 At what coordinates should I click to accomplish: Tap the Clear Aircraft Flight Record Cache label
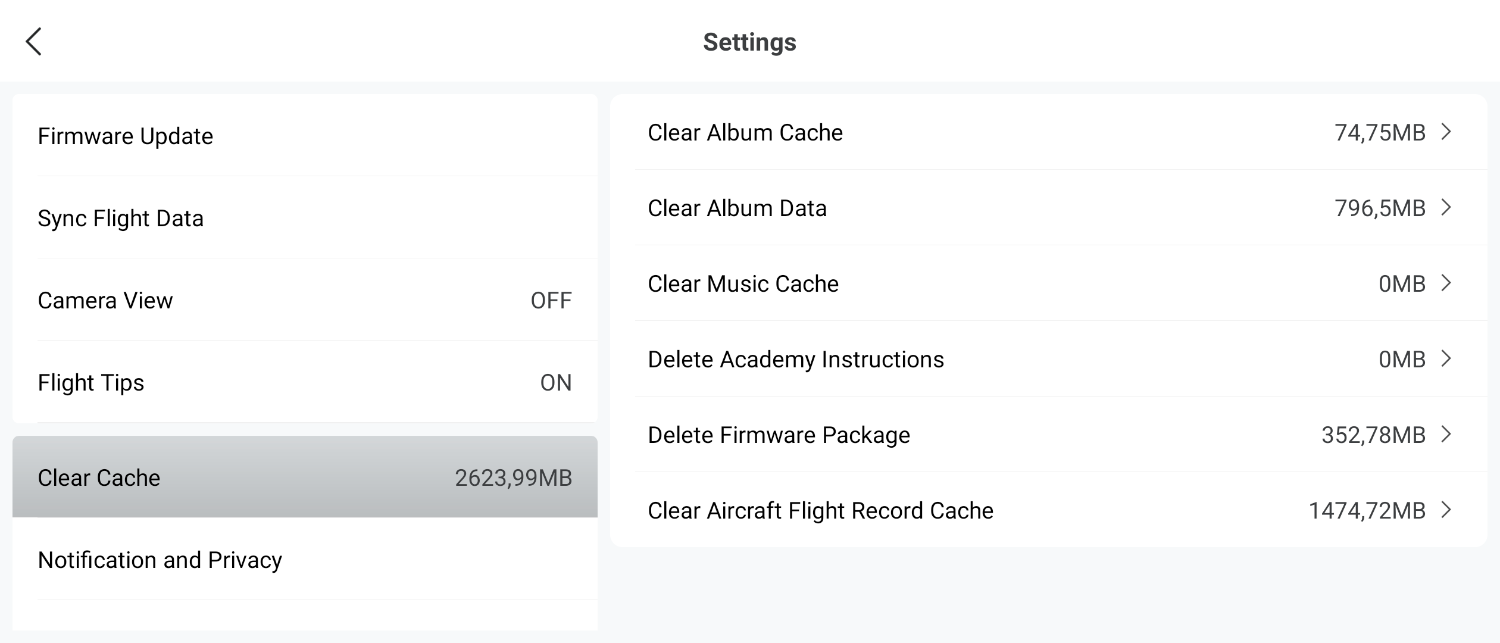click(x=821, y=511)
